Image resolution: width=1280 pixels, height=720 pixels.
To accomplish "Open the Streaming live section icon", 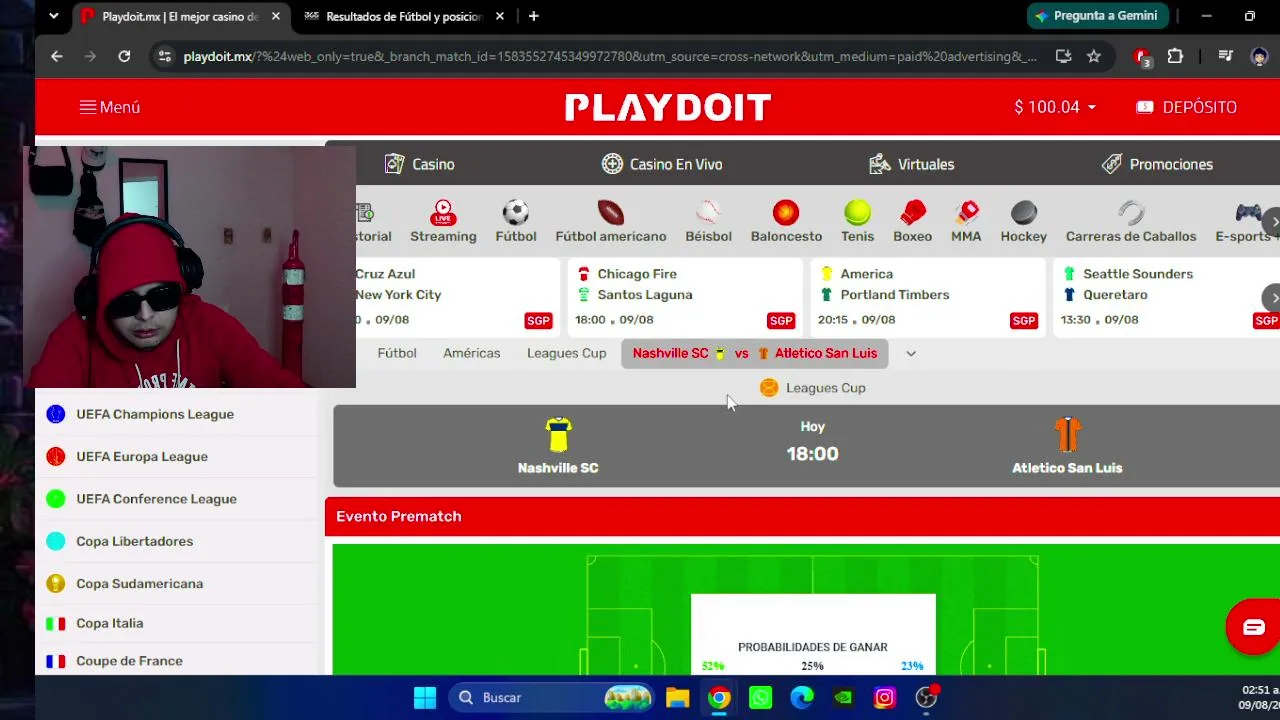I will coord(443,212).
